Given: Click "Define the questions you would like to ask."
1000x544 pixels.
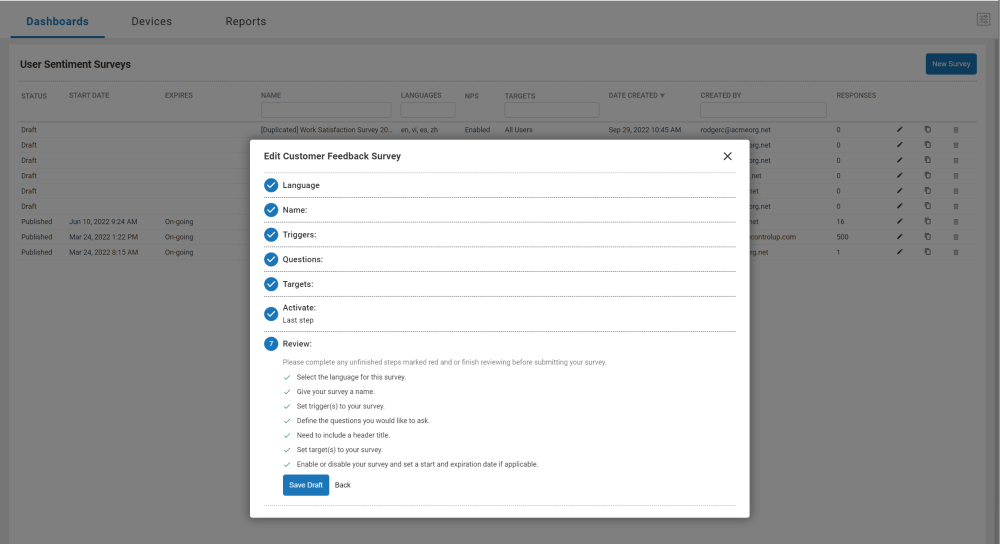Looking at the screenshot, I should (x=363, y=421).
